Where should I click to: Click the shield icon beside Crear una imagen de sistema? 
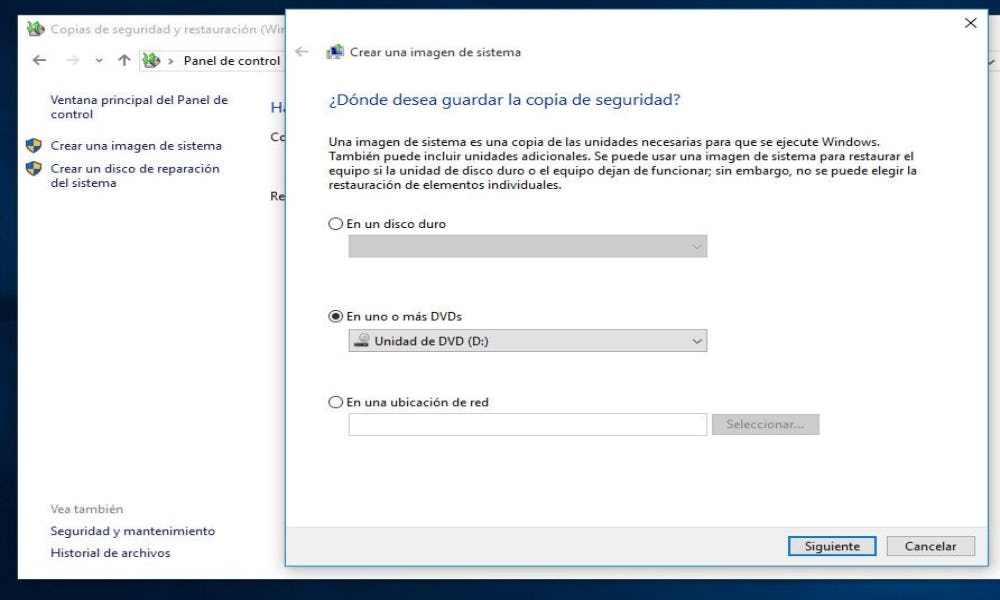click(x=34, y=146)
